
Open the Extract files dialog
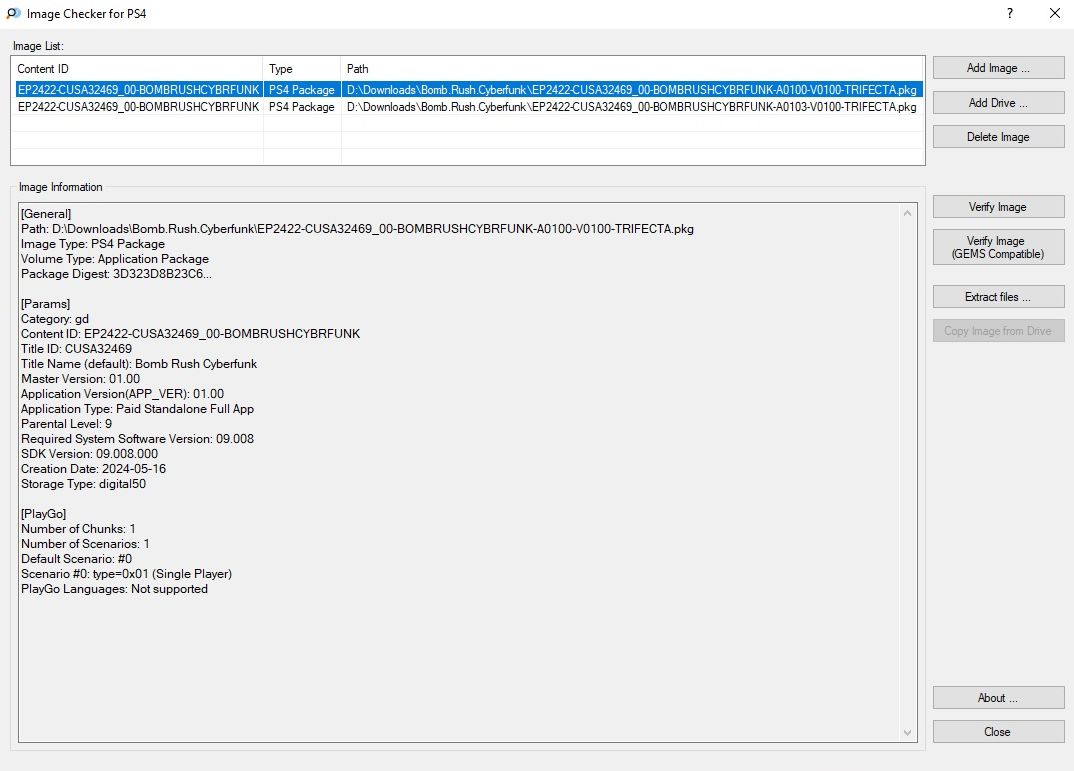(x=998, y=297)
